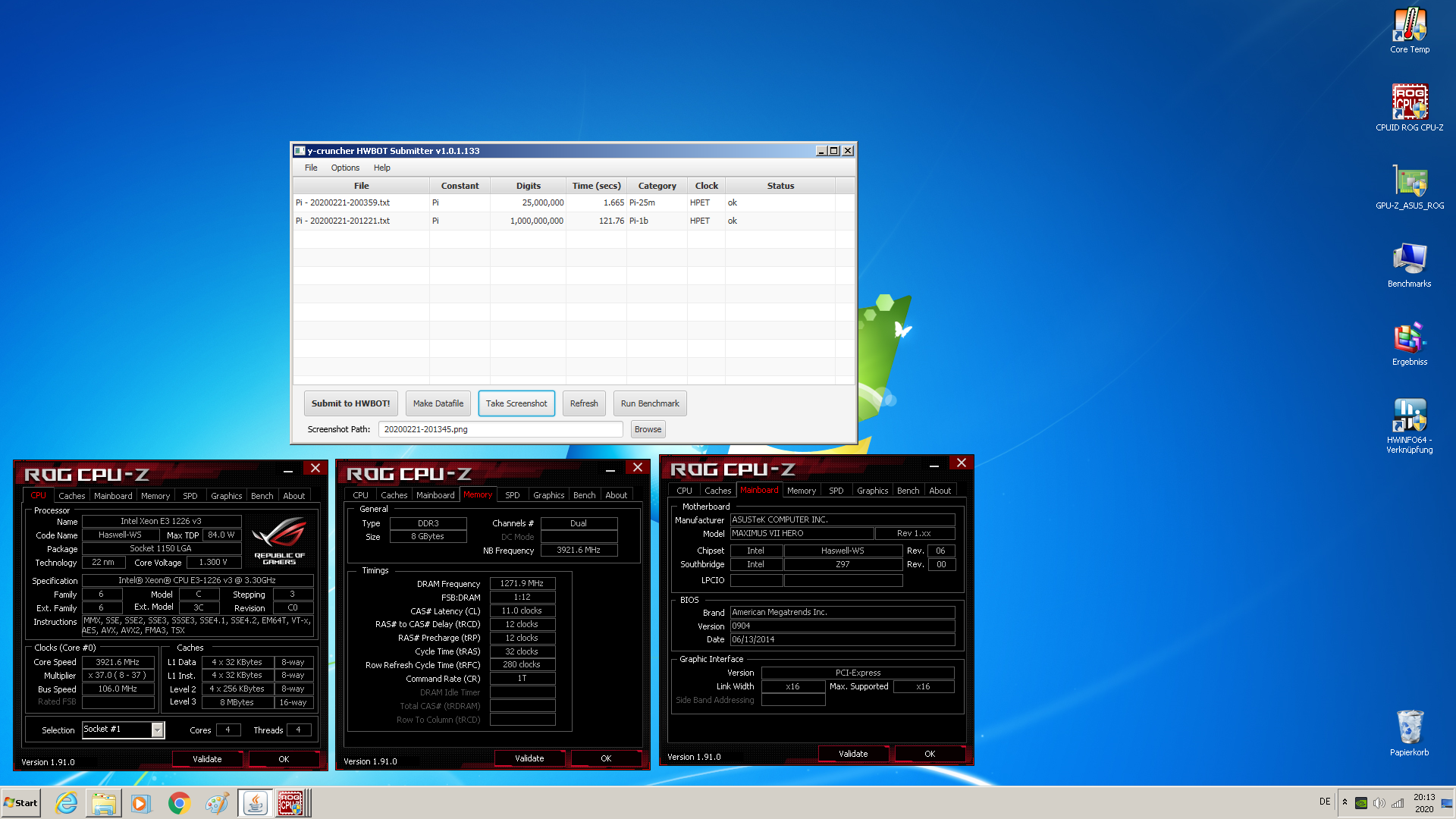Click Submit to HWBOT! button
Screen dimensions: 1456x819
[350, 403]
